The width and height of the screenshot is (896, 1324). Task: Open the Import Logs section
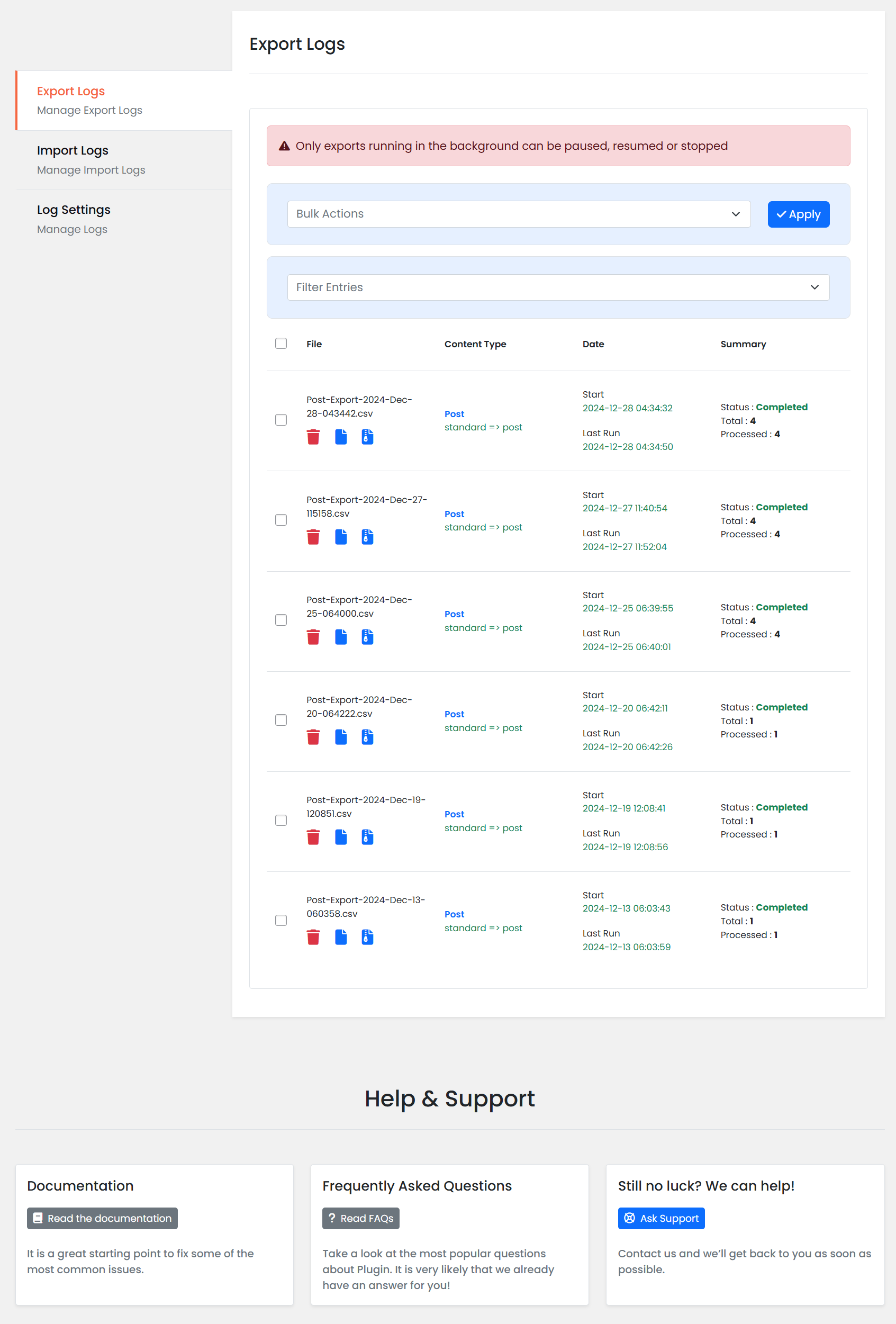73,150
